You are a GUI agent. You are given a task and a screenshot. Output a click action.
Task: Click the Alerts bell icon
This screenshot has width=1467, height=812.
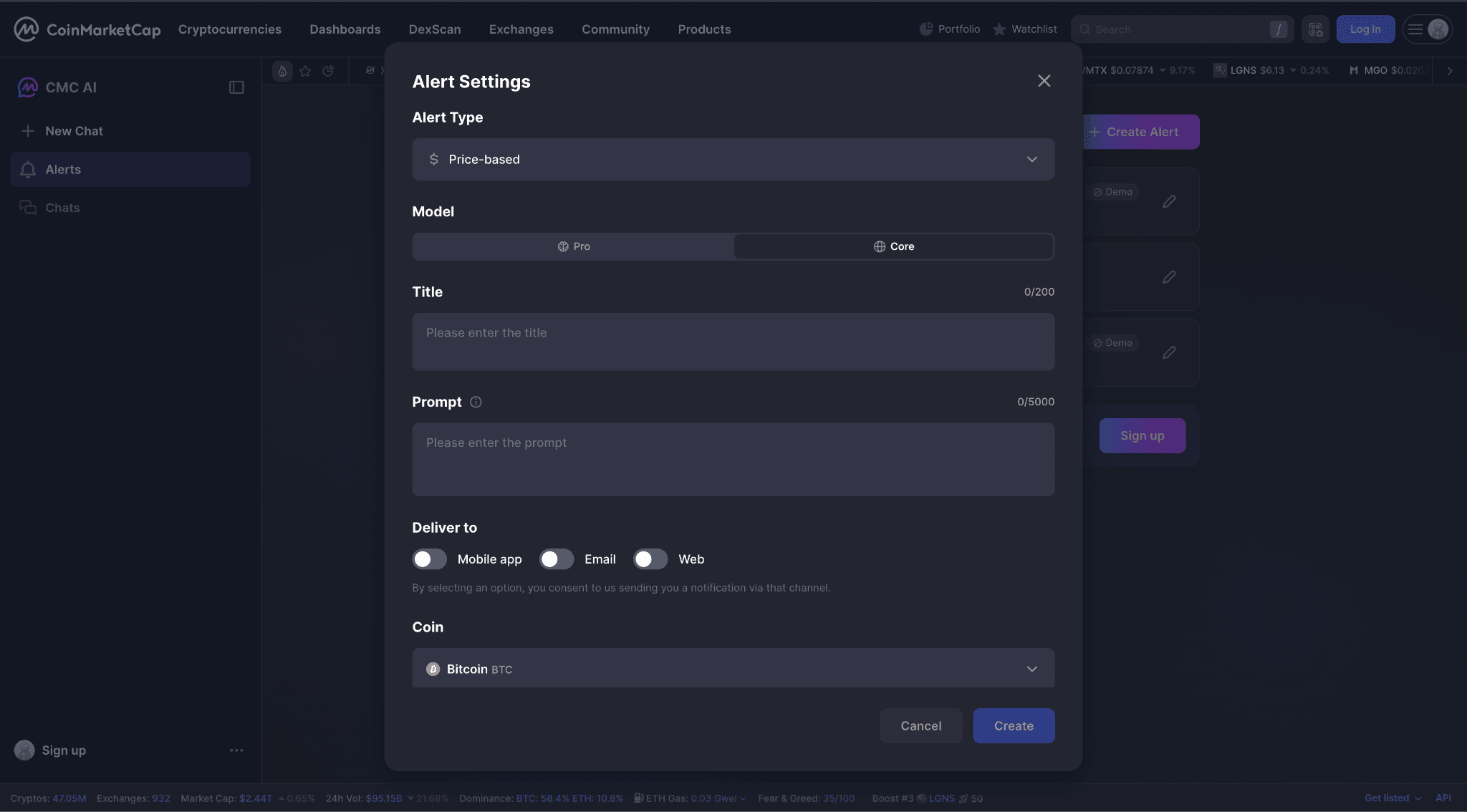click(28, 170)
